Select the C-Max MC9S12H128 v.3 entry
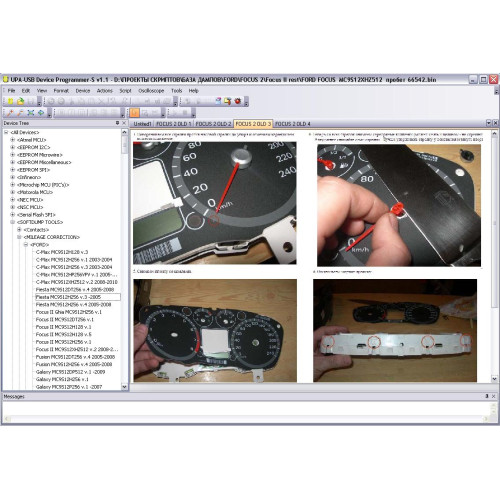Screen dimensions: 500x500 coord(62,252)
